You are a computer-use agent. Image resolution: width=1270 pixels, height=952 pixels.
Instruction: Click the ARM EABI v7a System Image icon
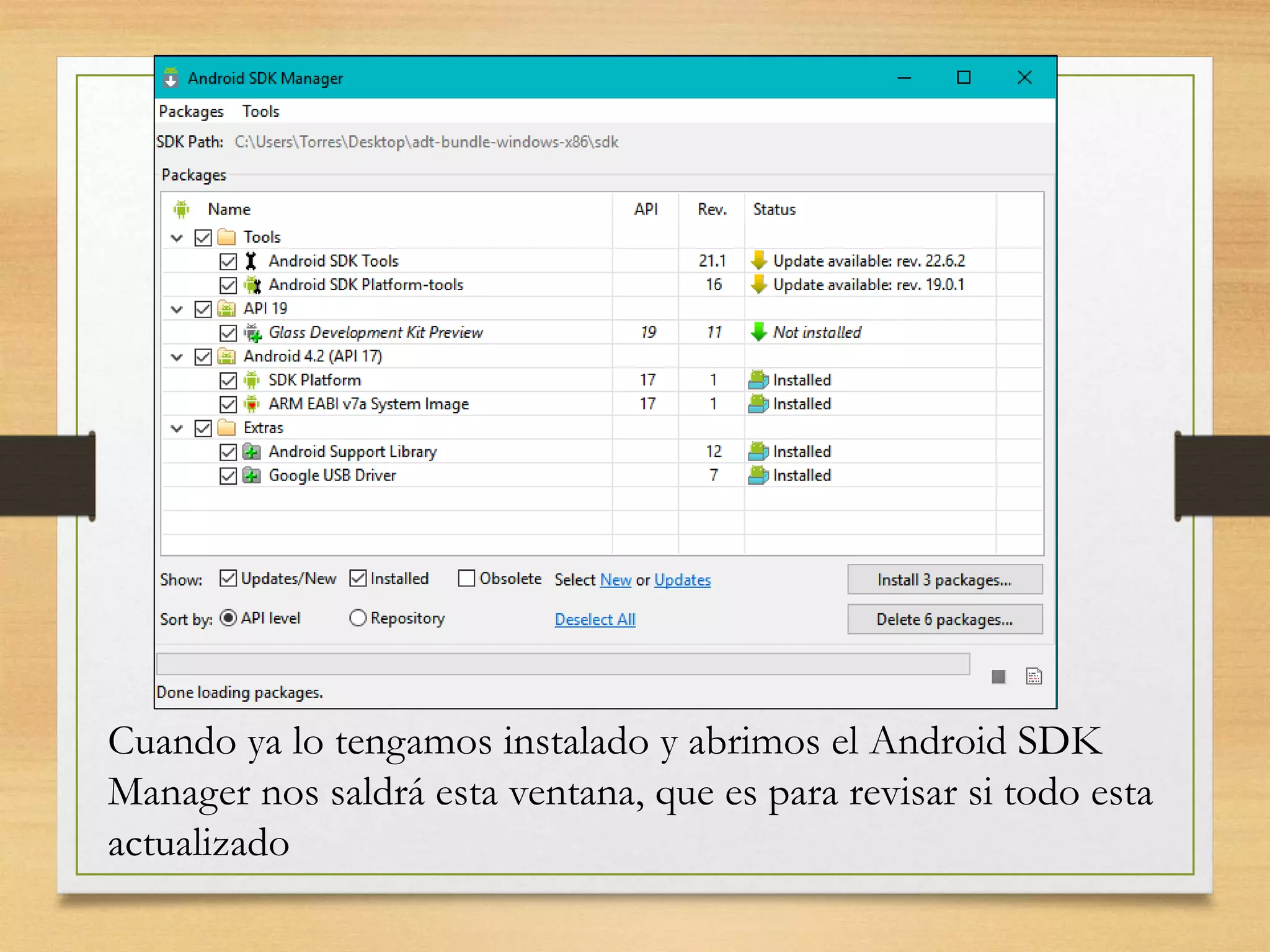tap(251, 404)
